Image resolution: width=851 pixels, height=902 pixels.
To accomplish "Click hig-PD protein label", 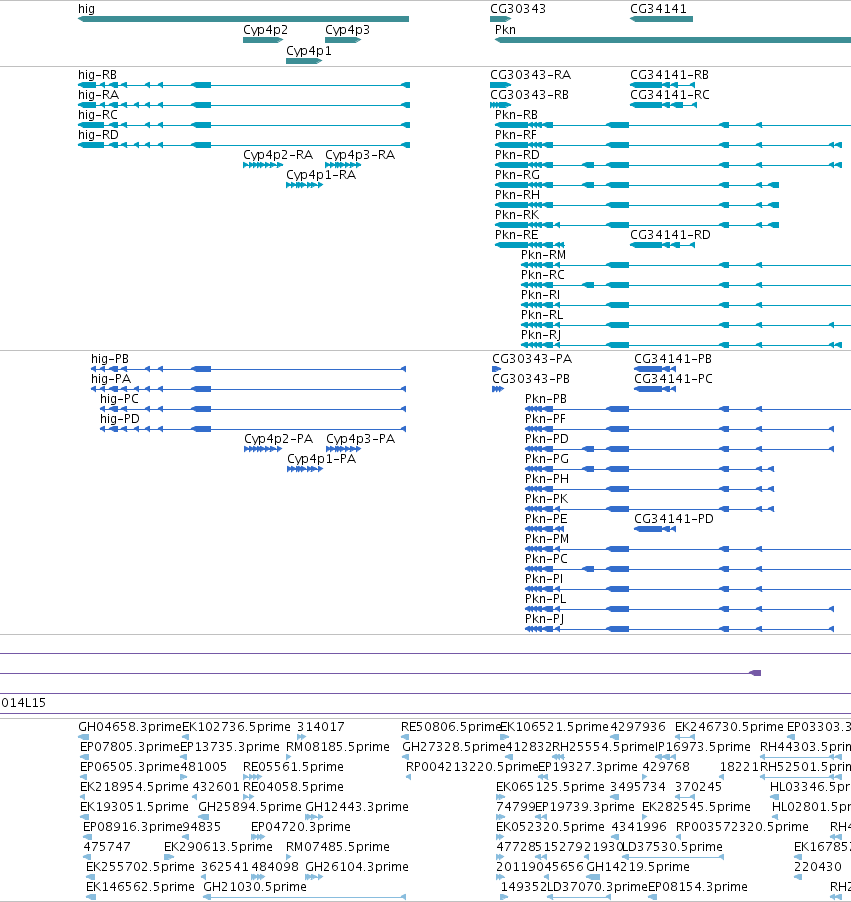I will [120, 419].
